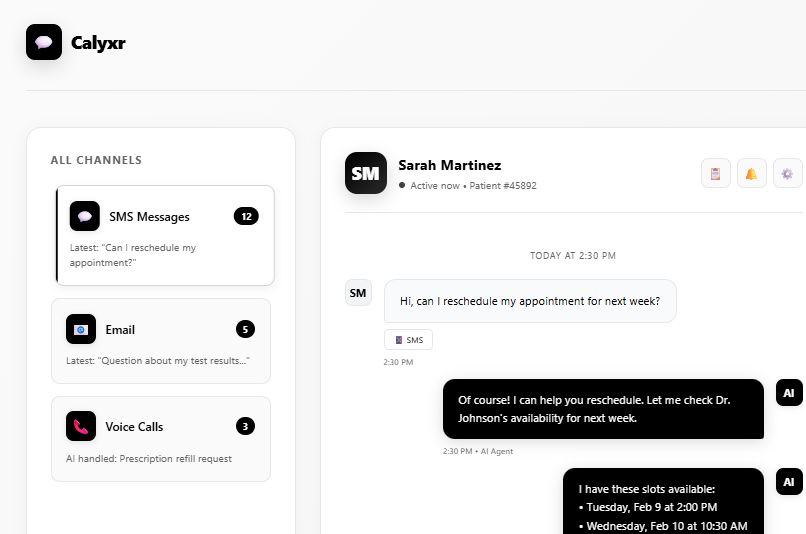Click 'Active now • Patient #45892' status text
806x534 pixels.
pyautogui.click(x=468, y=186)
